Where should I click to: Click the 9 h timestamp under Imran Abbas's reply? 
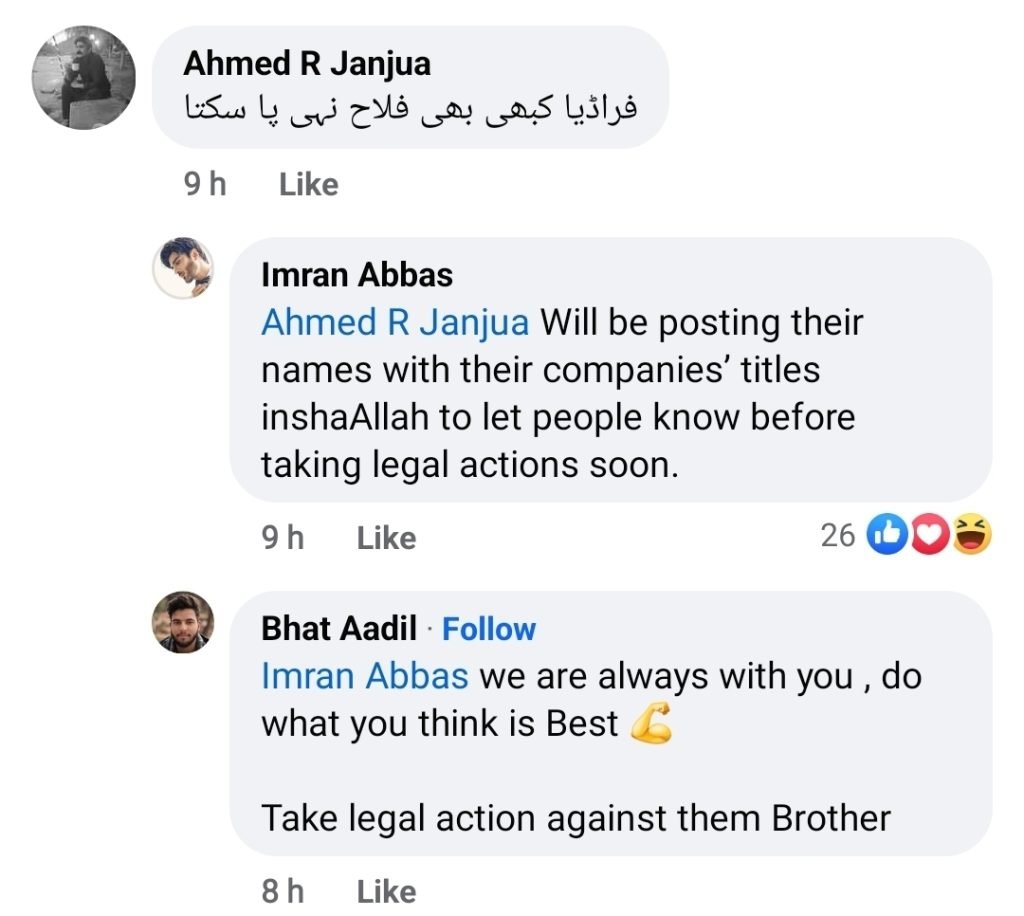[x=283, y=538]
